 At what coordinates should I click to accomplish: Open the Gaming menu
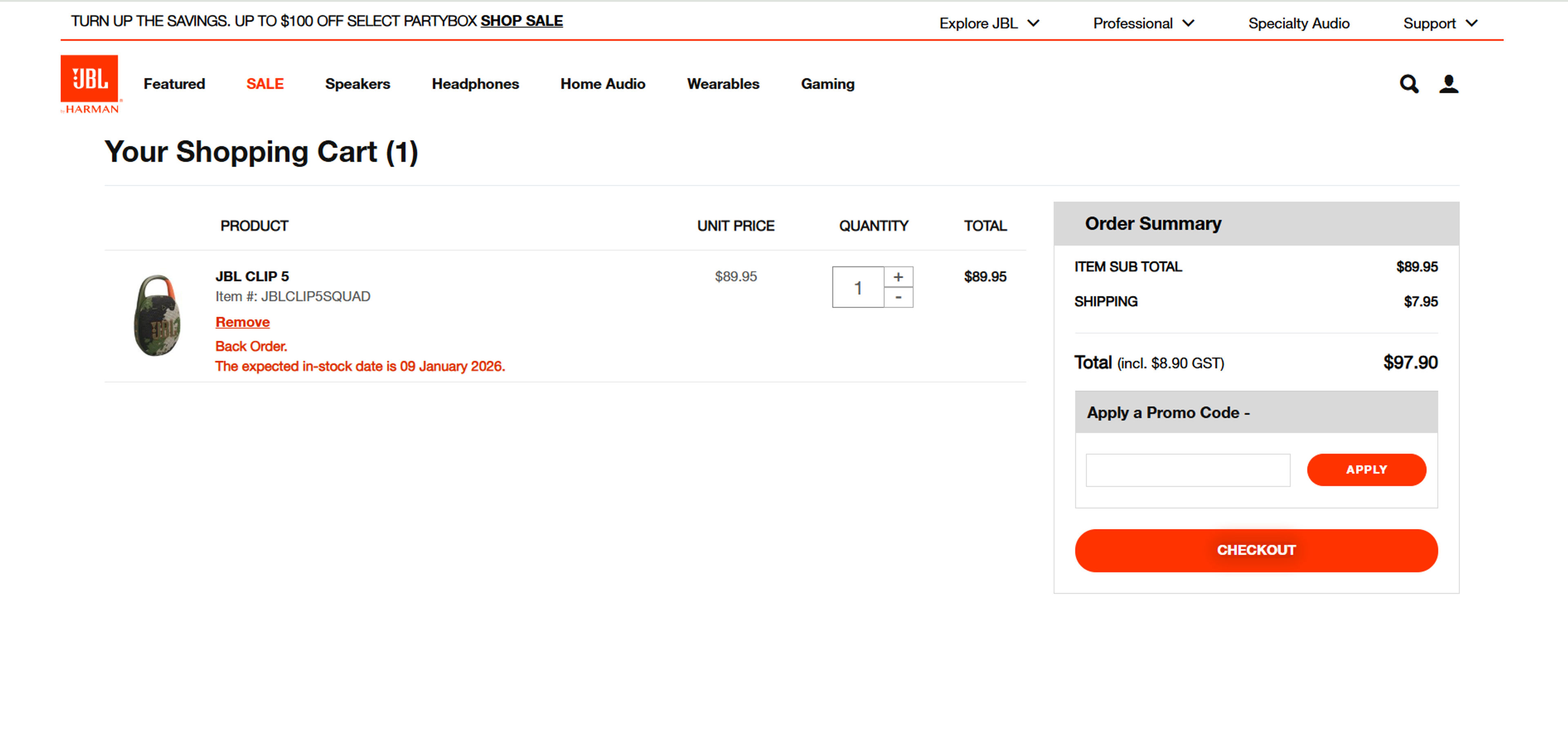pyautogui.click(x=827, y=83)
